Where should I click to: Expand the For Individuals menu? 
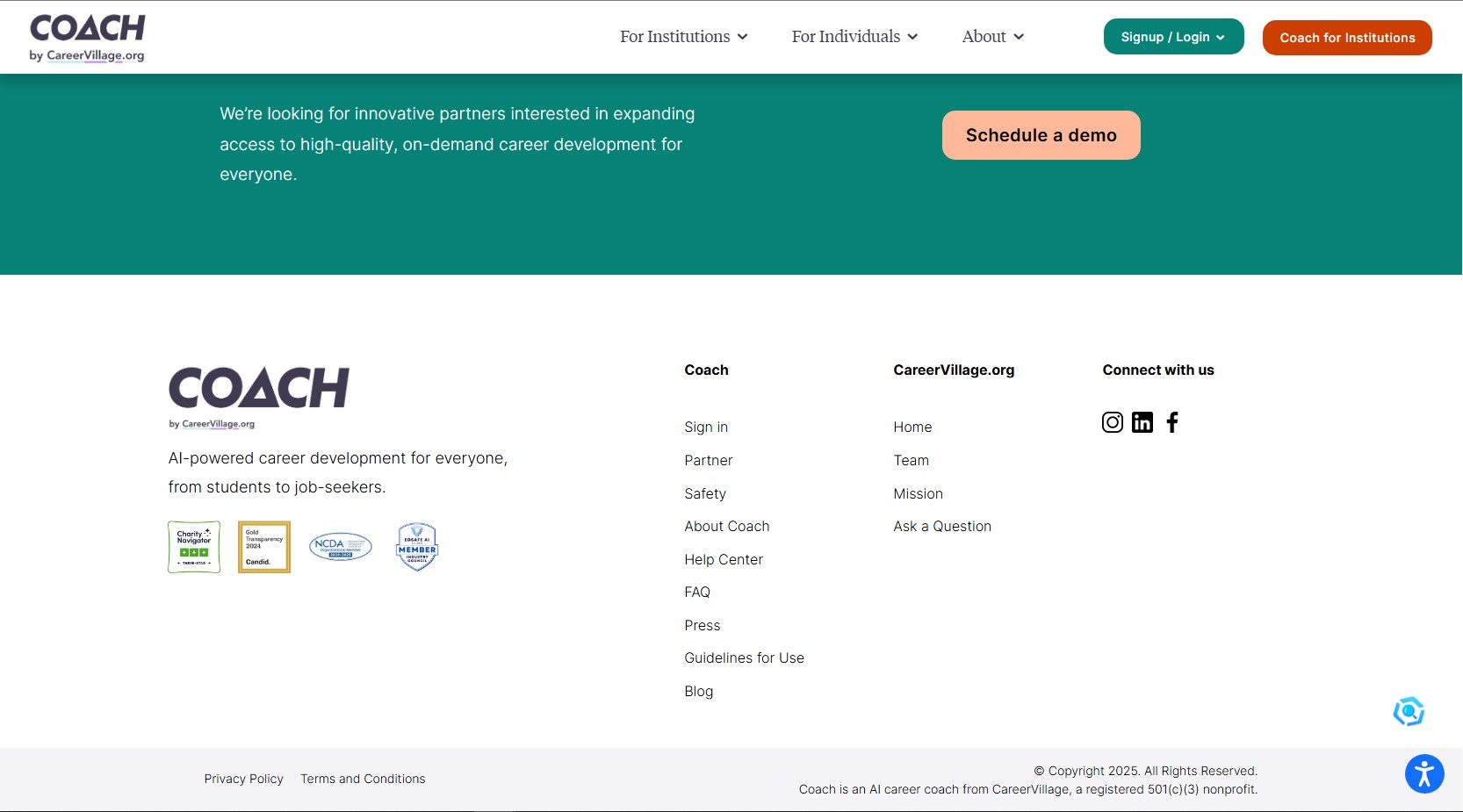854,37
